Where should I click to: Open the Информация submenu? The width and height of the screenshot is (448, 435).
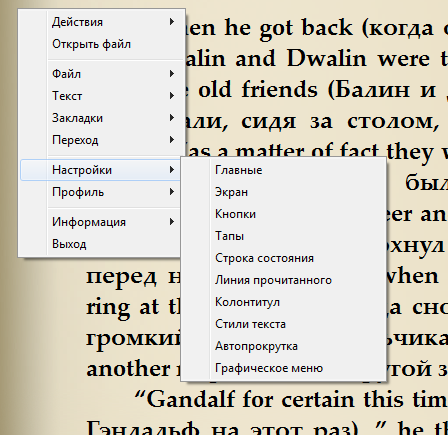[x=100, y=222]
